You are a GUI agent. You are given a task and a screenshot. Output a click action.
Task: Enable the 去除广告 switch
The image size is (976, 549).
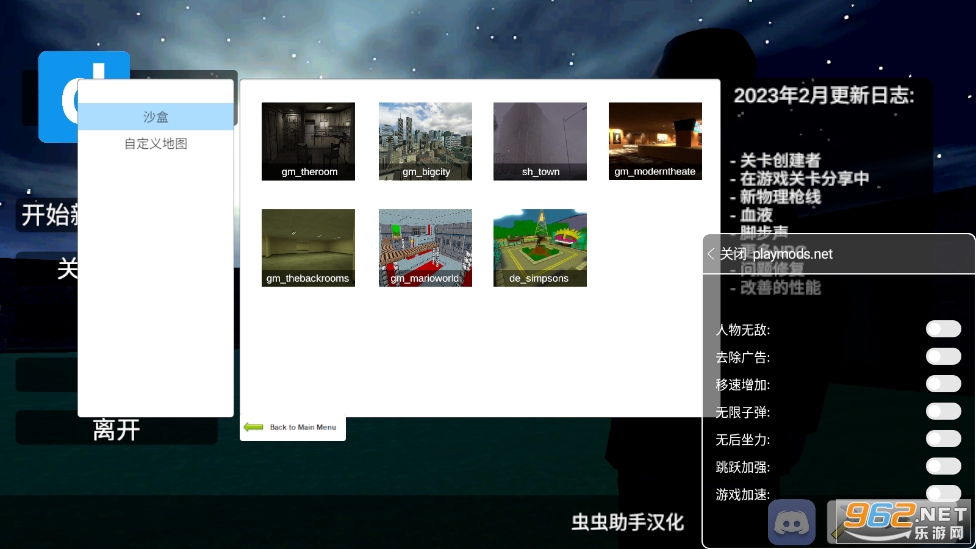pyautogui.click(x=943, y=356)
